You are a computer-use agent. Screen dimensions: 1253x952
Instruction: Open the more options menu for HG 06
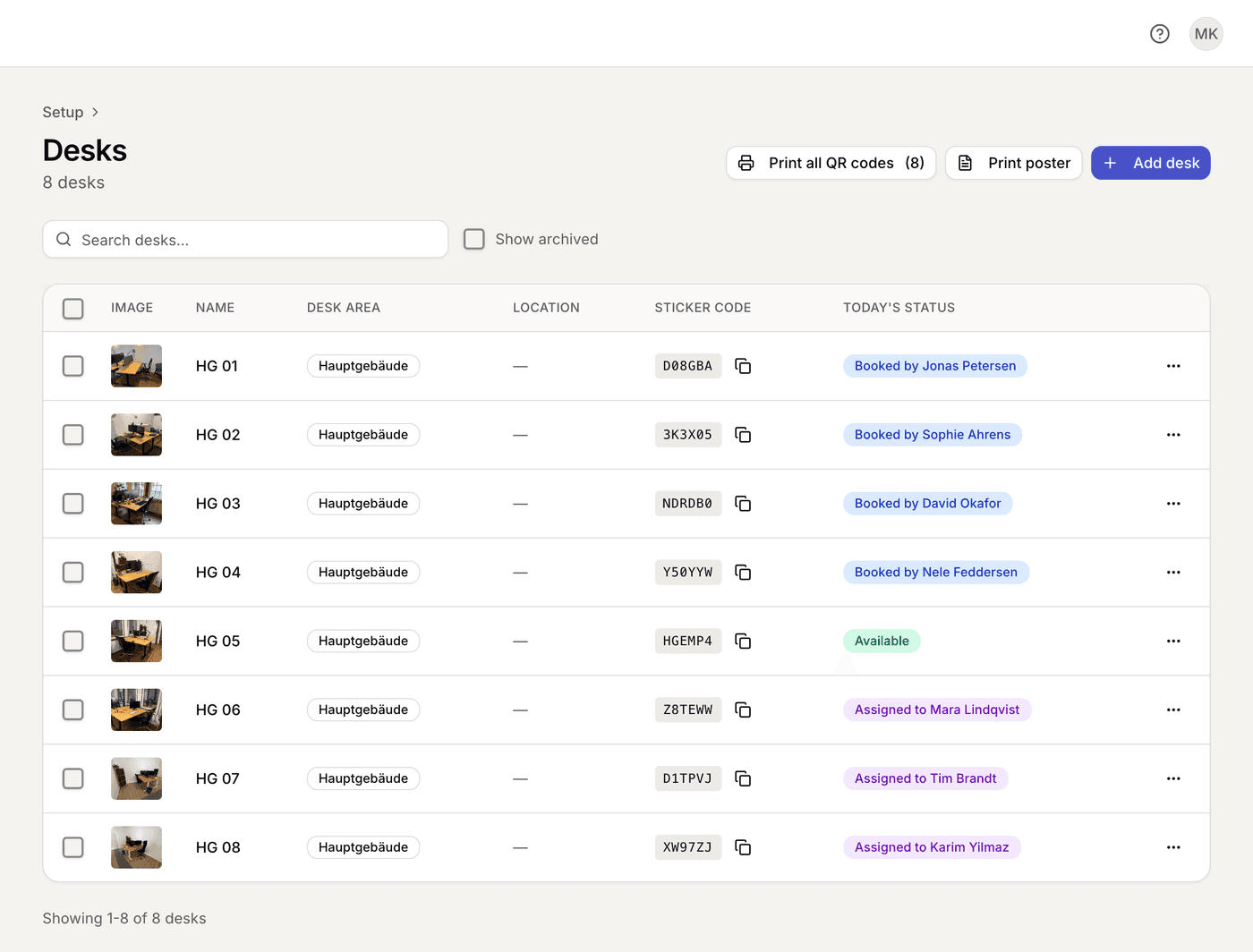(x=1173, y=710)
